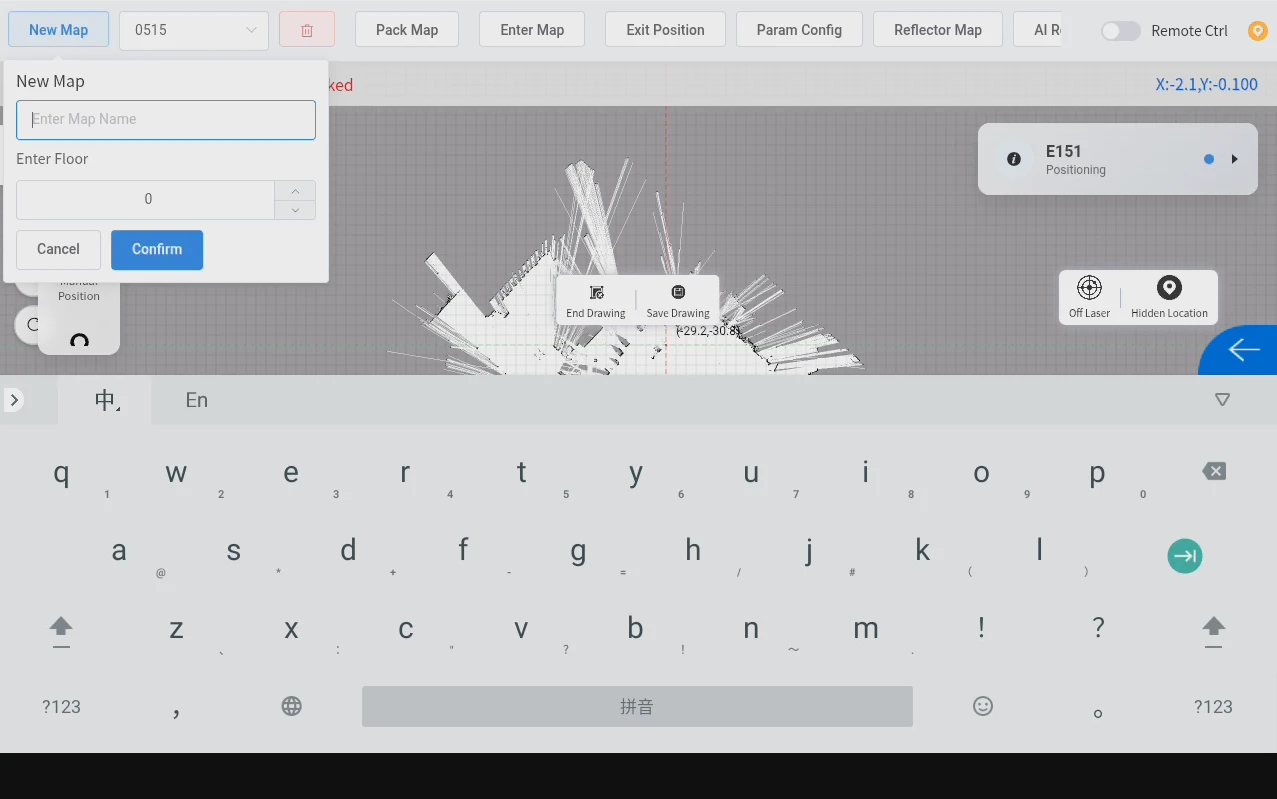This screenshot has height=799, width=1277.
Task: Increase floor number with up stepper
Action: pyautogui.click(x=295, y=190)
